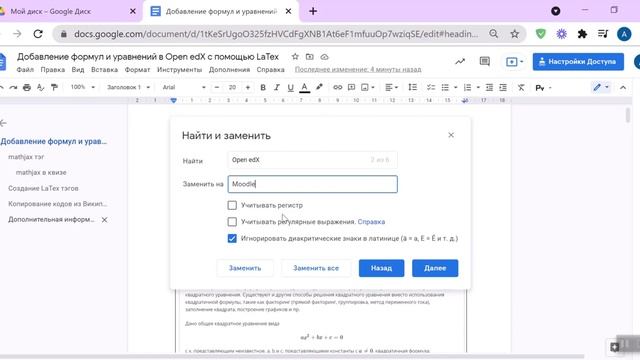Switch to the Мой диск browser tab
The height and width of the screenshot is (360, 640).
[69, 11]
